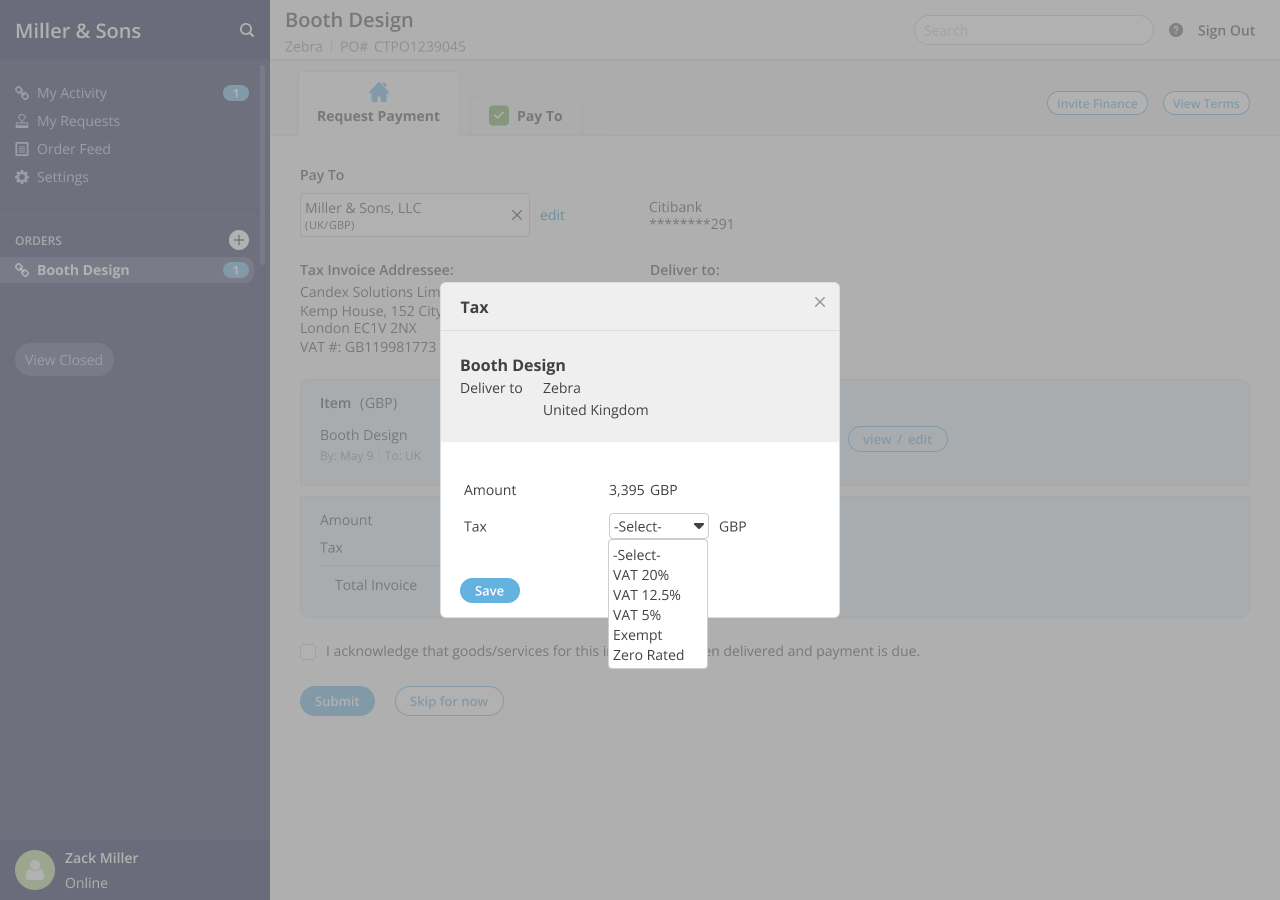
Task: Select Zero Rated tax option
Action: pos(648,655)
